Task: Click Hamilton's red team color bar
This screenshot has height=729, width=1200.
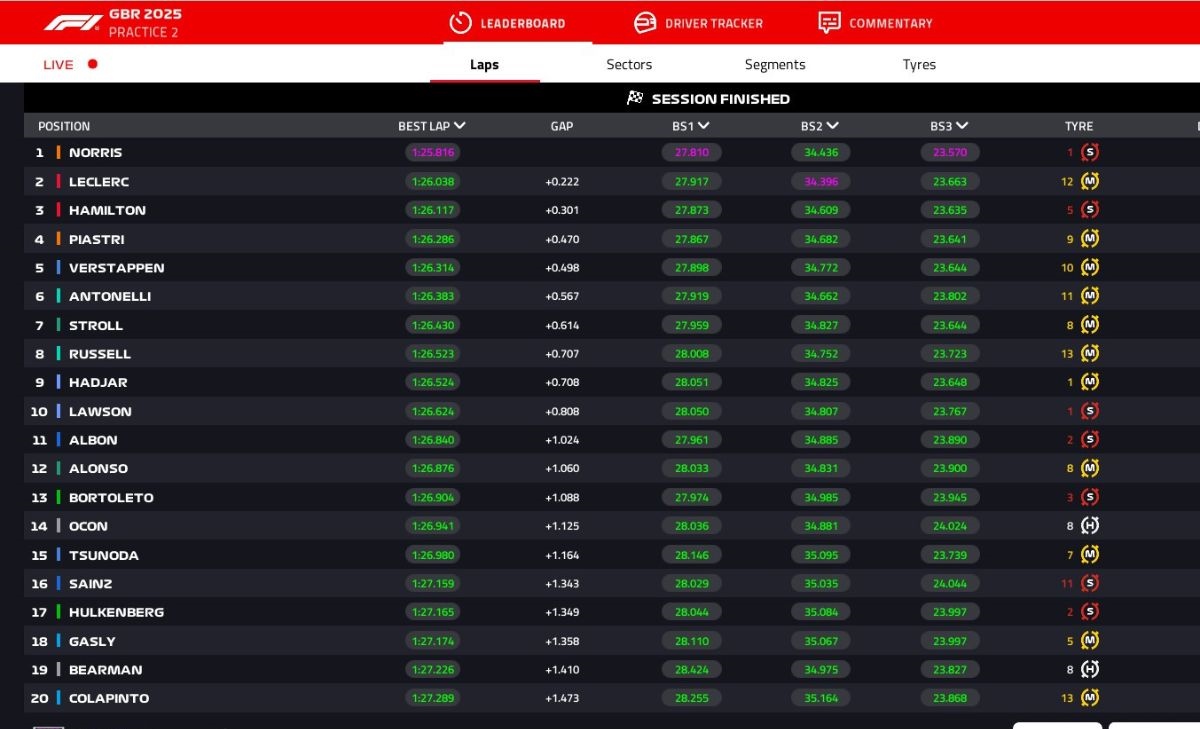Action: tap(58, 210)
